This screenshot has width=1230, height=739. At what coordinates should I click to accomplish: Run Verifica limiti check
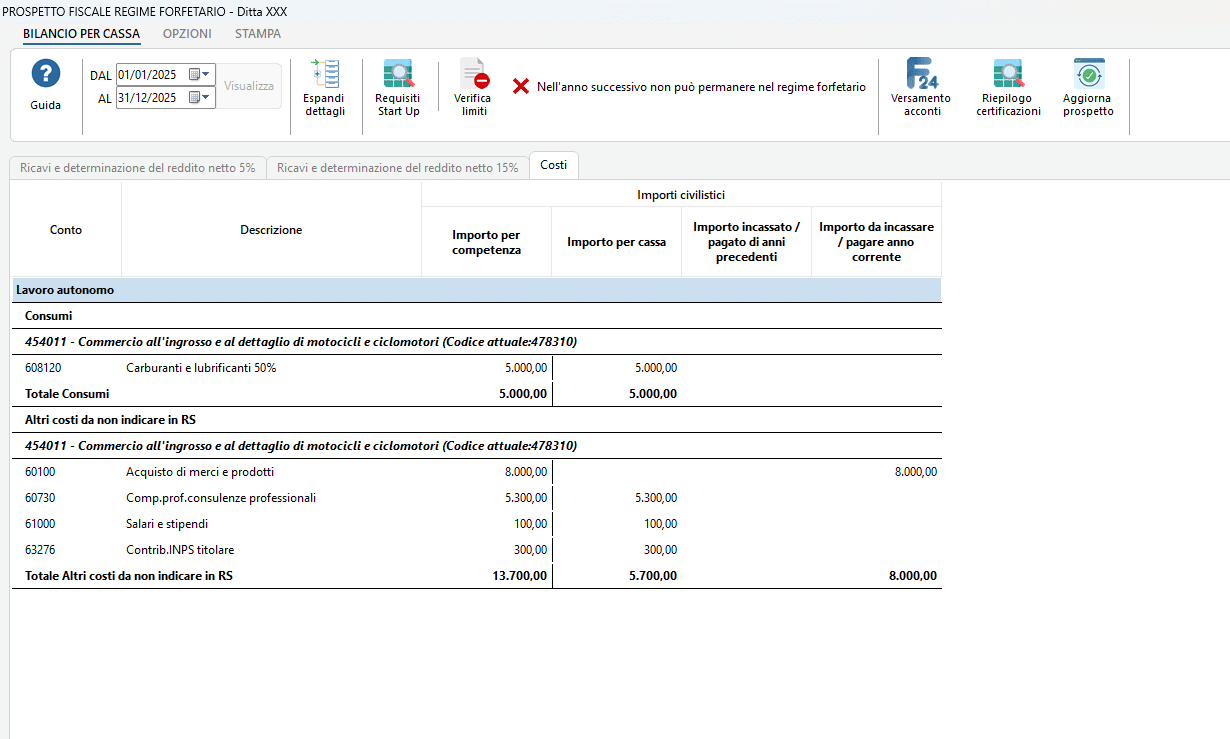click(x=474, y=75)
